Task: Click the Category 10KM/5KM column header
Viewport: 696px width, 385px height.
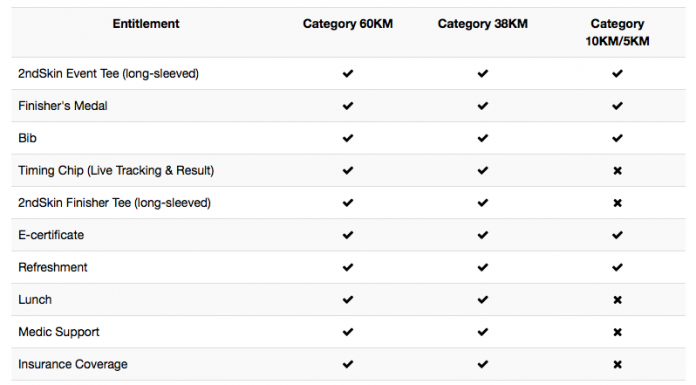Action: pos(617,32)
